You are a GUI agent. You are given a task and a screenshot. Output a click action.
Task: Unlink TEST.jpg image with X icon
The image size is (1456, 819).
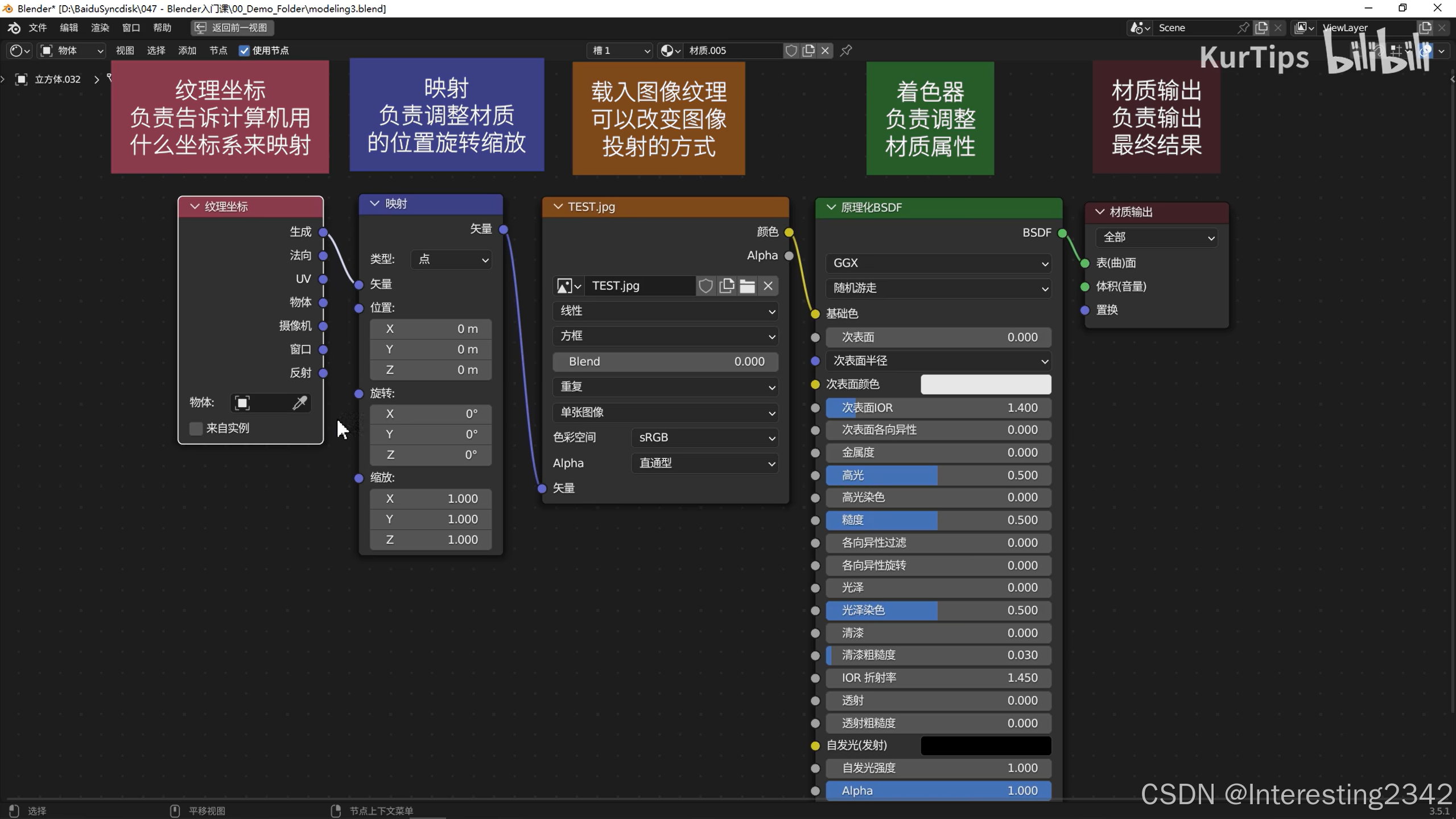click(x=768, y=286)
